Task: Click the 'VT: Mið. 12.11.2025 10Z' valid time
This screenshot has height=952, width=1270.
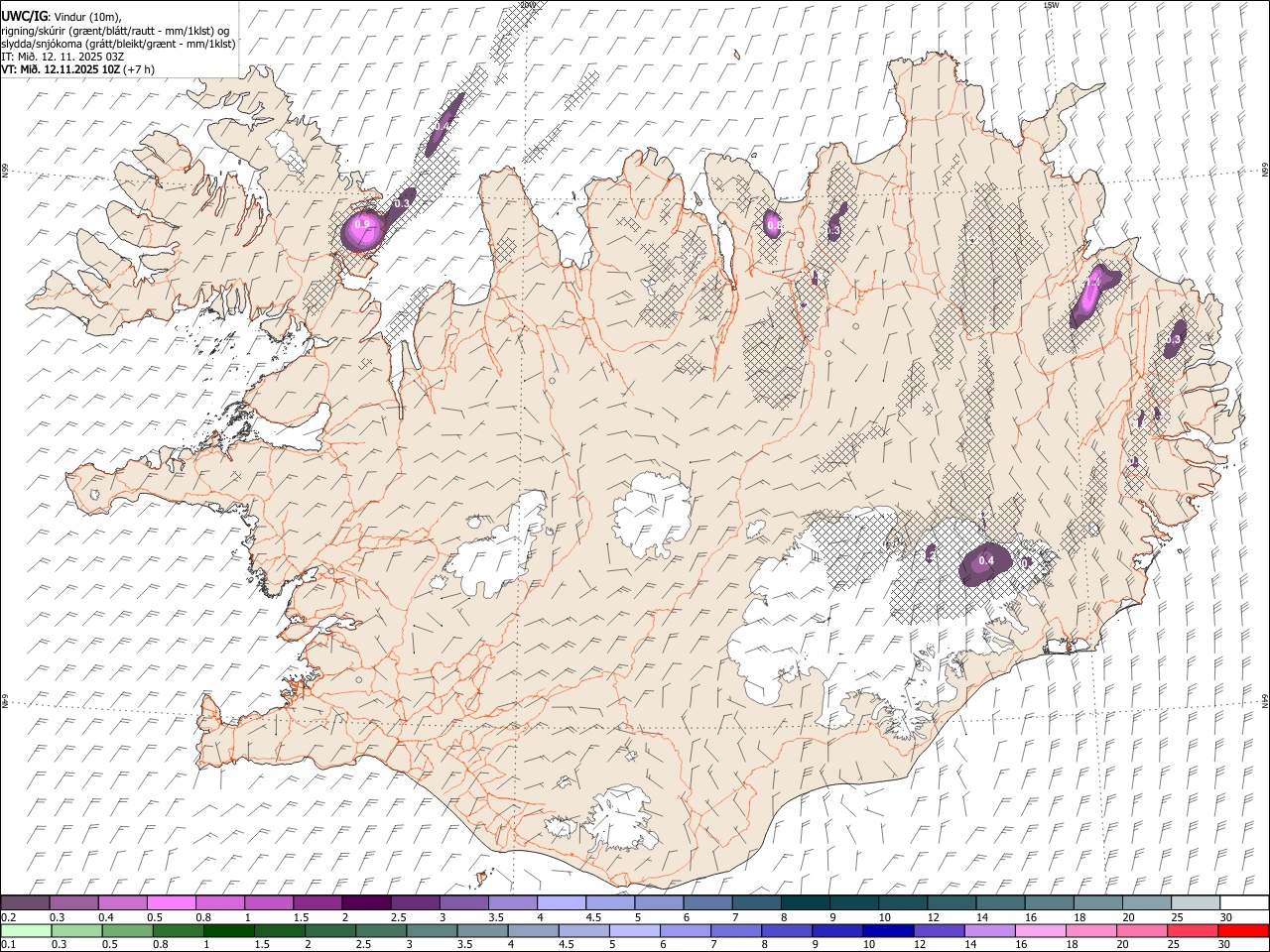Action: pos(61,68)
